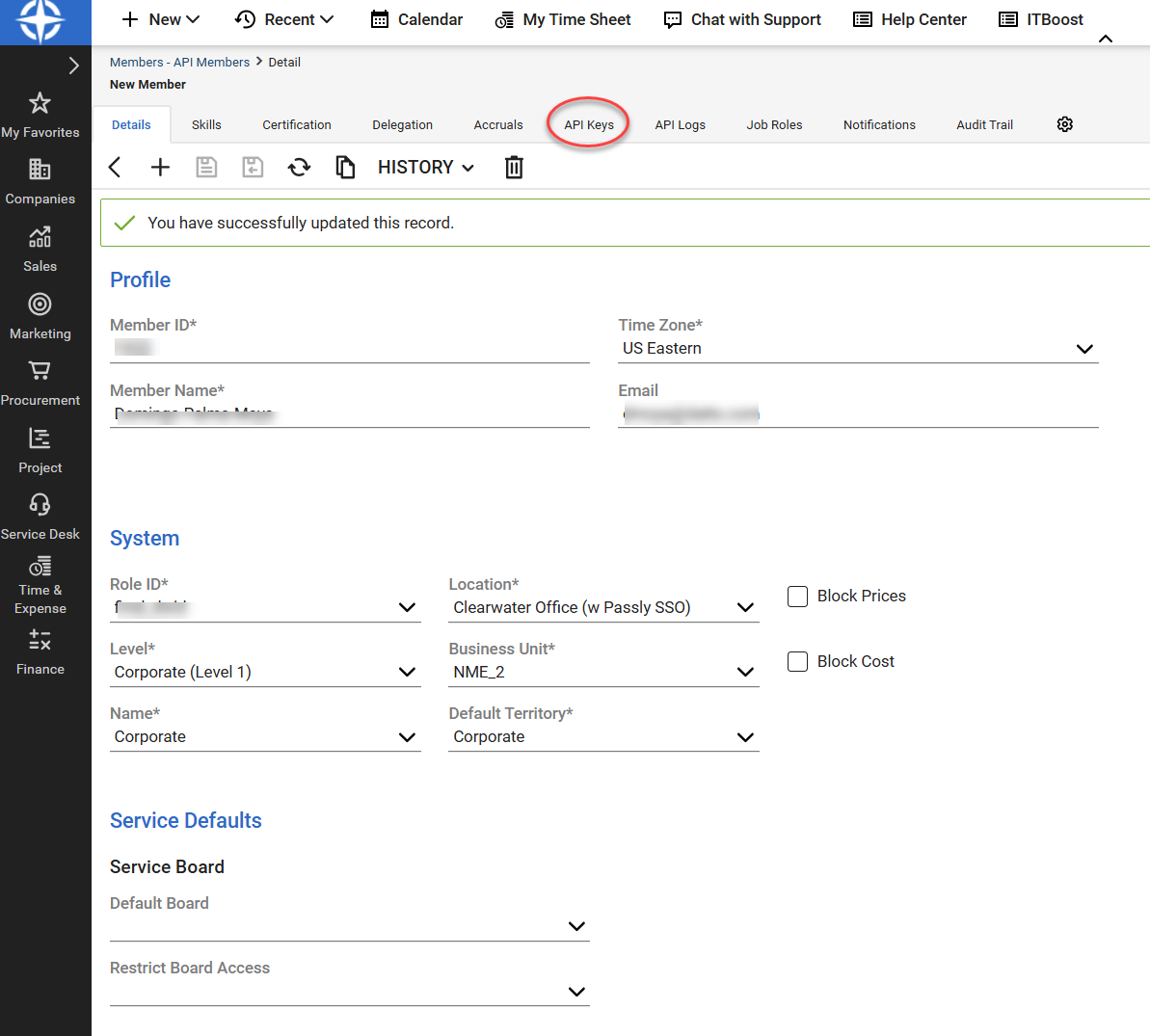
Task: Enable the Block Prices checkbox
Action: pos(797,597)
